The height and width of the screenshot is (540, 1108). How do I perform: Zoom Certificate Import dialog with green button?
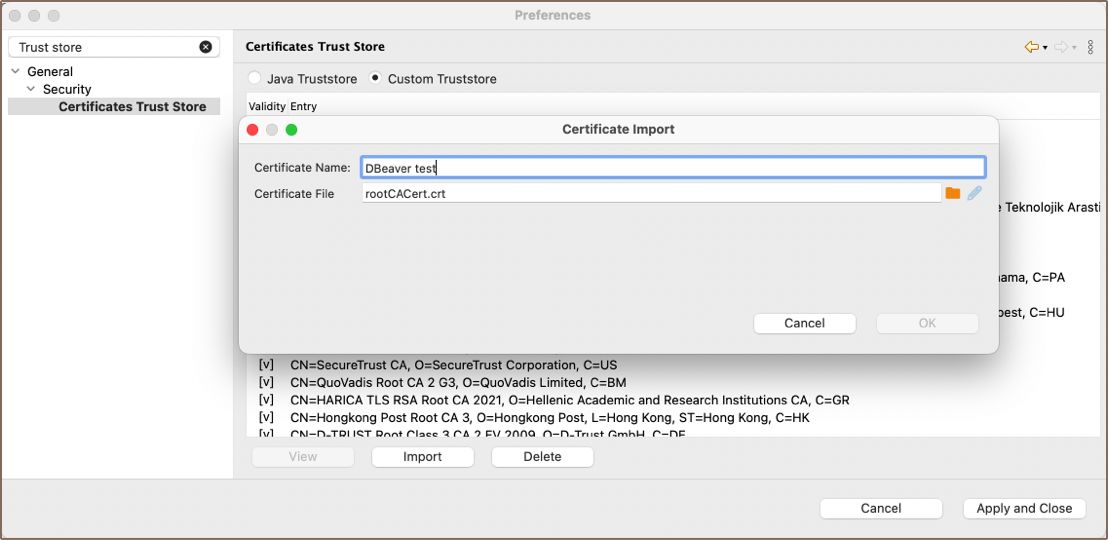tap(292, 130)
